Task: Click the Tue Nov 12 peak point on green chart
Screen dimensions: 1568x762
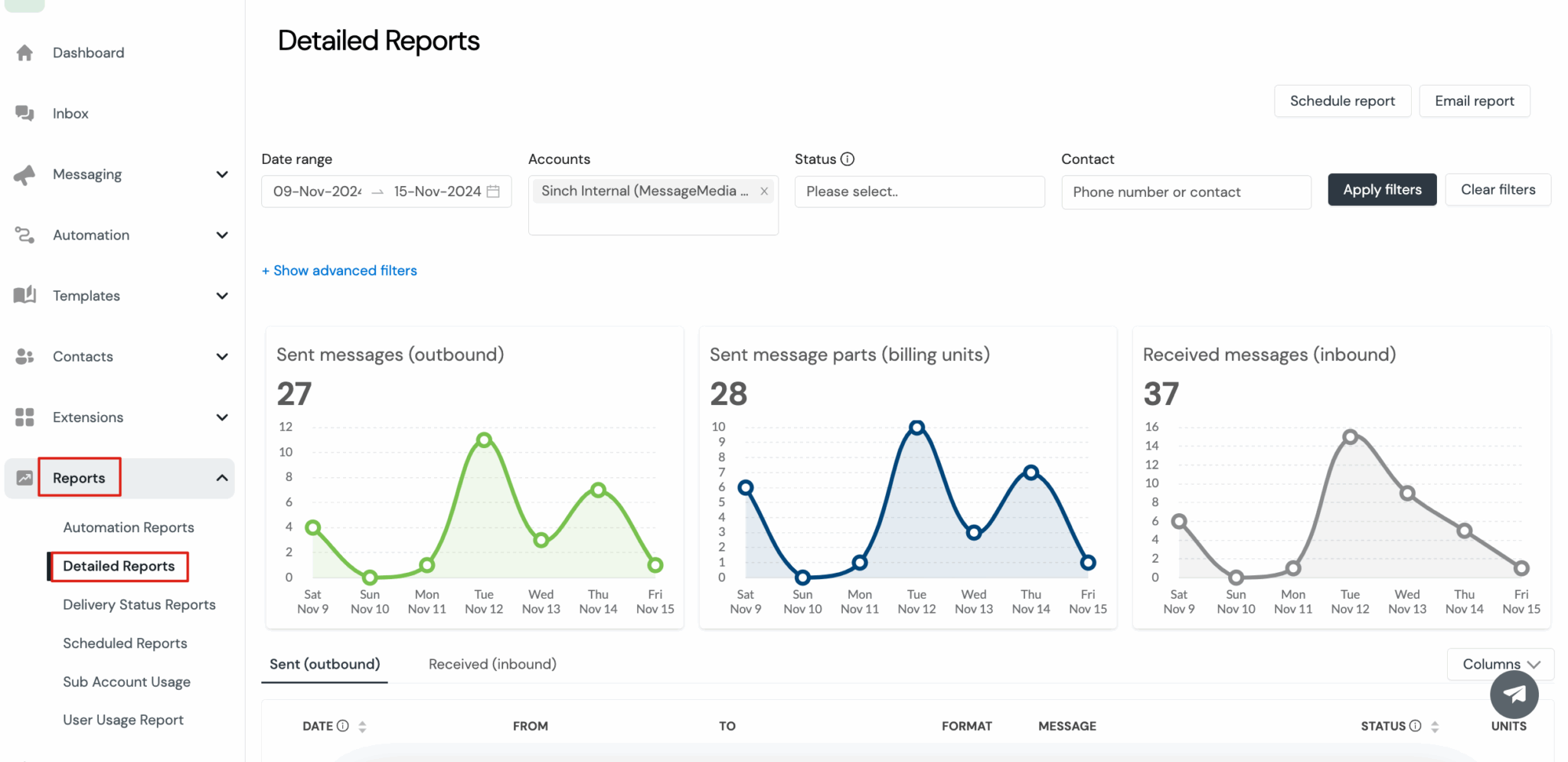Action: click(484, 440)
